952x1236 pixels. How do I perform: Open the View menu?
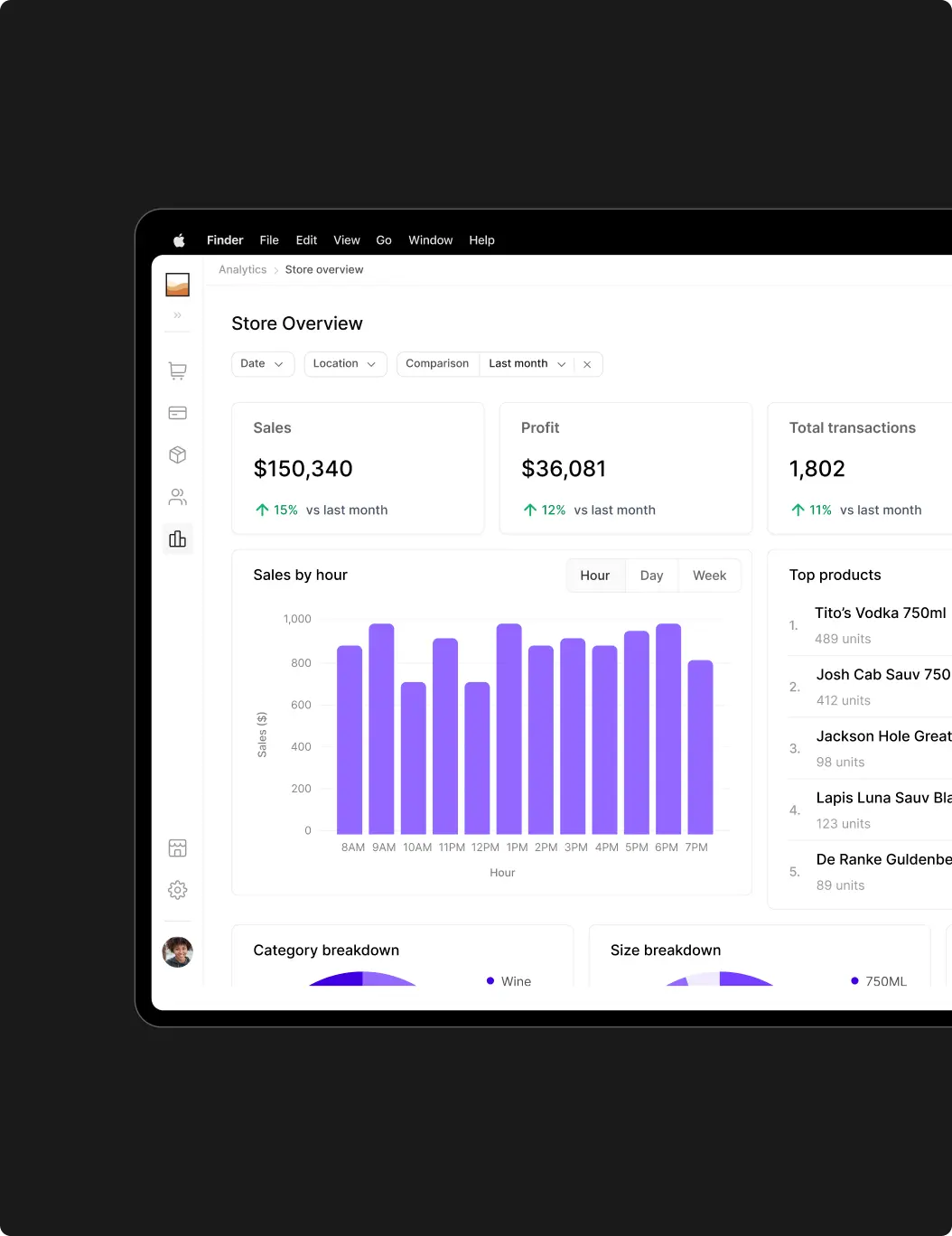click(x=347, y=240)
